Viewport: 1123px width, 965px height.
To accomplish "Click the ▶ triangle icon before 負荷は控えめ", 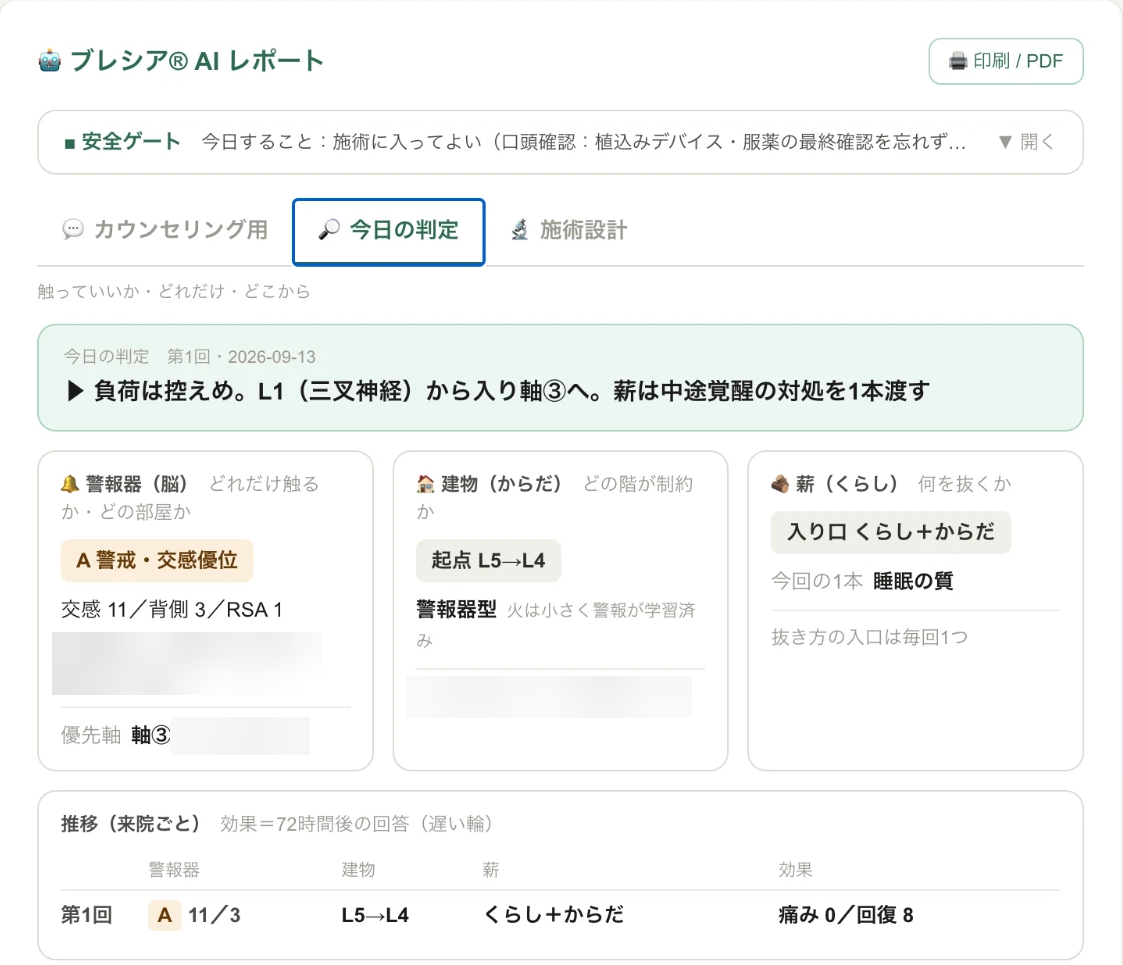I will point(75,391).
